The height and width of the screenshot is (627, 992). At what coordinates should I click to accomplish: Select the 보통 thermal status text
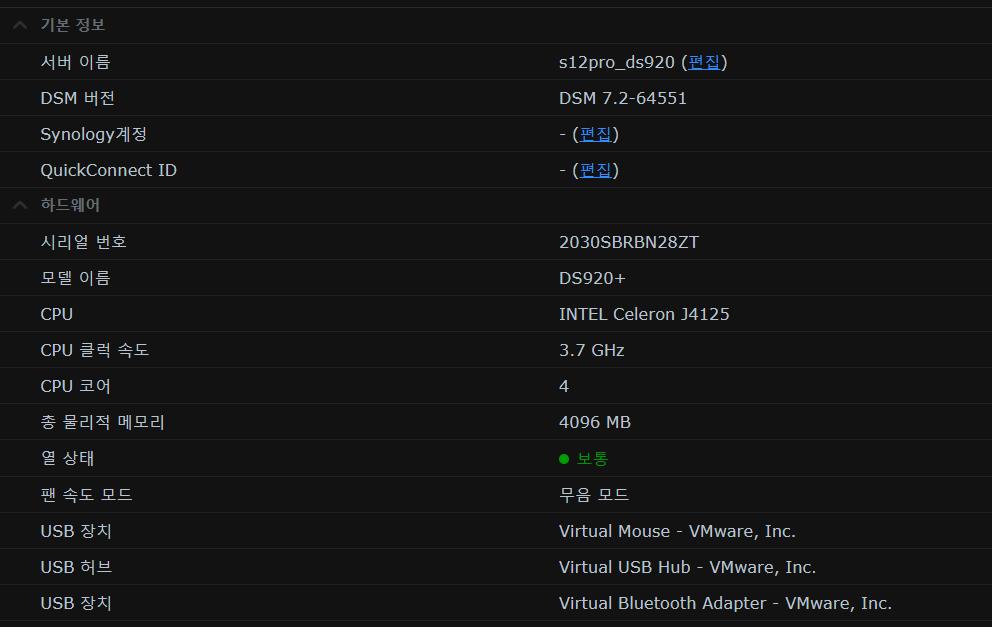(x=592, y=459)
